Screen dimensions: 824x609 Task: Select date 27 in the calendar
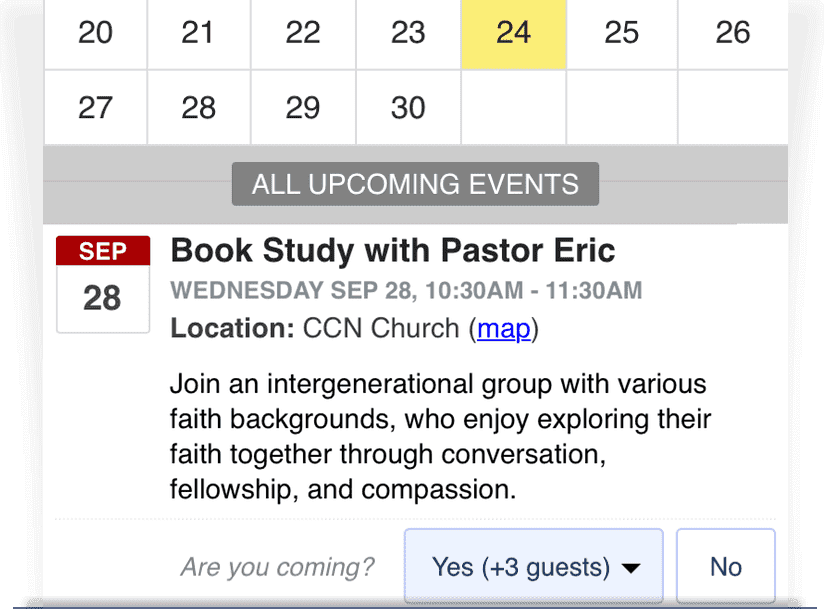coord(96,107)
